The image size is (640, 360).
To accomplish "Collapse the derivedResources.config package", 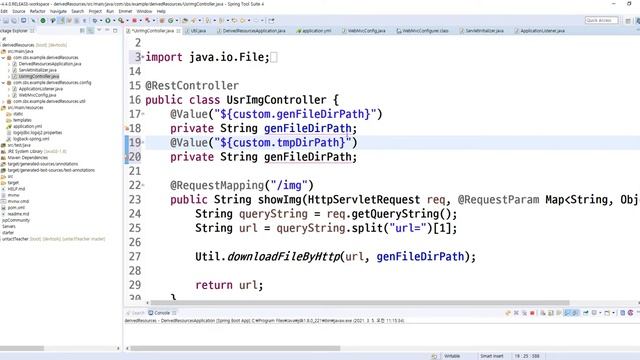I will tap(3, 82).
